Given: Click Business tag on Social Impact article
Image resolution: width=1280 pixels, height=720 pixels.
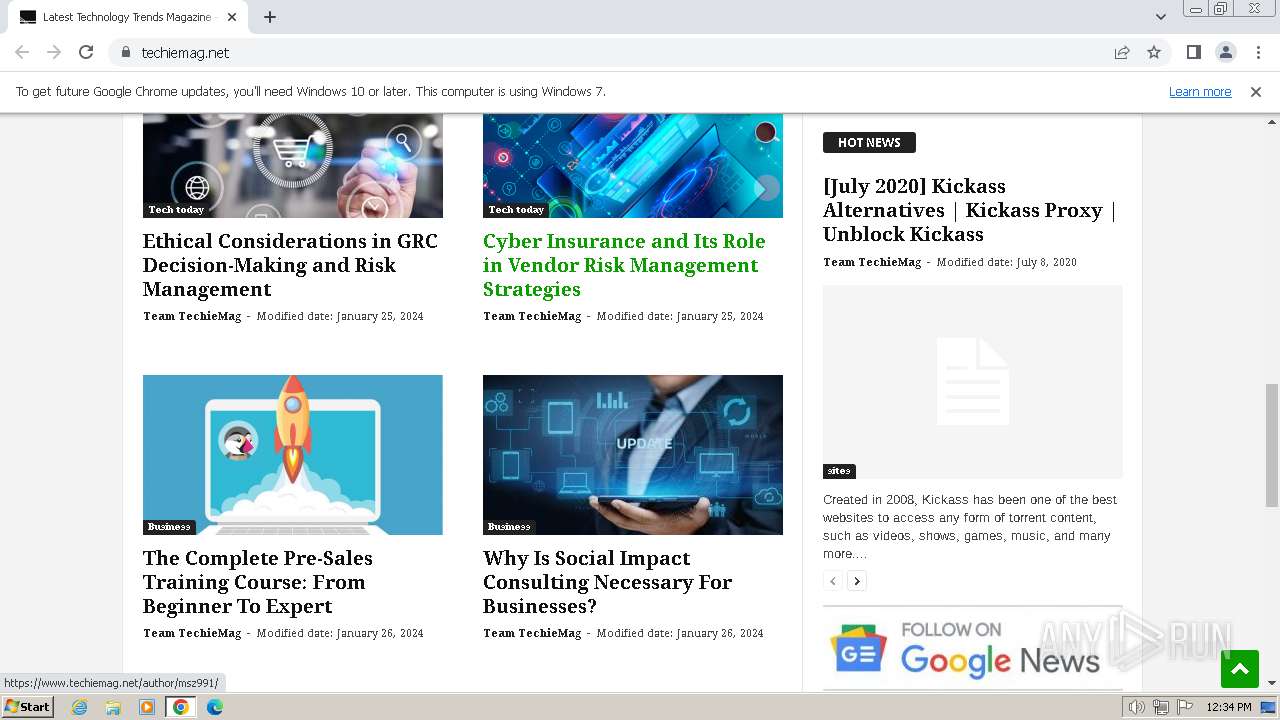Looking at the screenshot, I should [509, 527].
